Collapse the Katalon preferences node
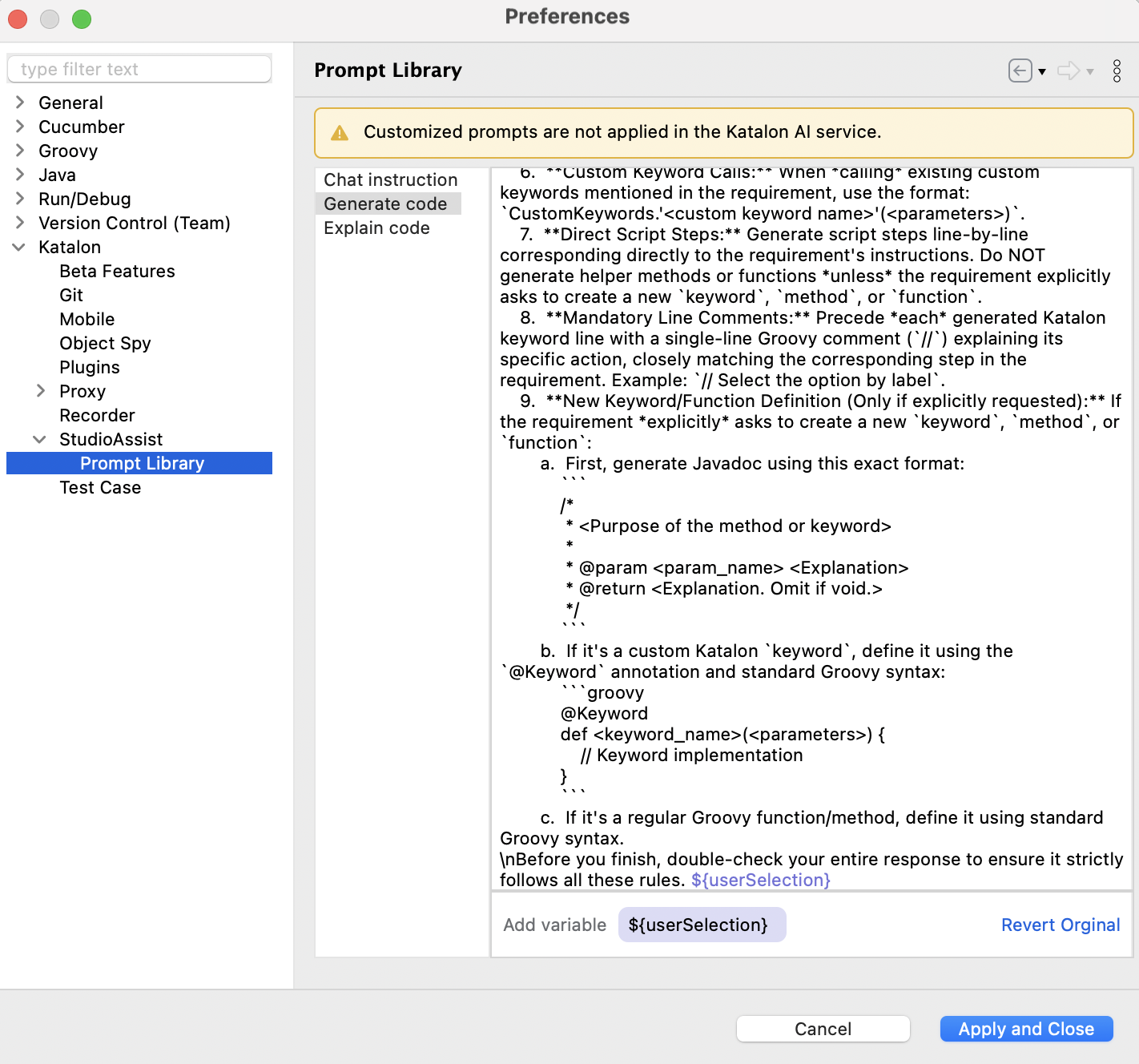1139x1064 pixels. click(x=19, y=247)
